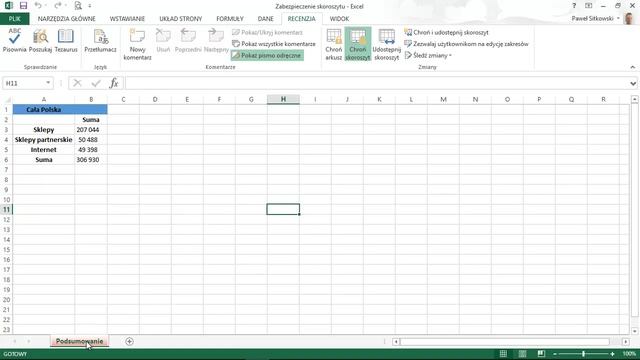Open the Poszukaj research tool
This screenshot has width=640, height=360.
click(40, 41)
